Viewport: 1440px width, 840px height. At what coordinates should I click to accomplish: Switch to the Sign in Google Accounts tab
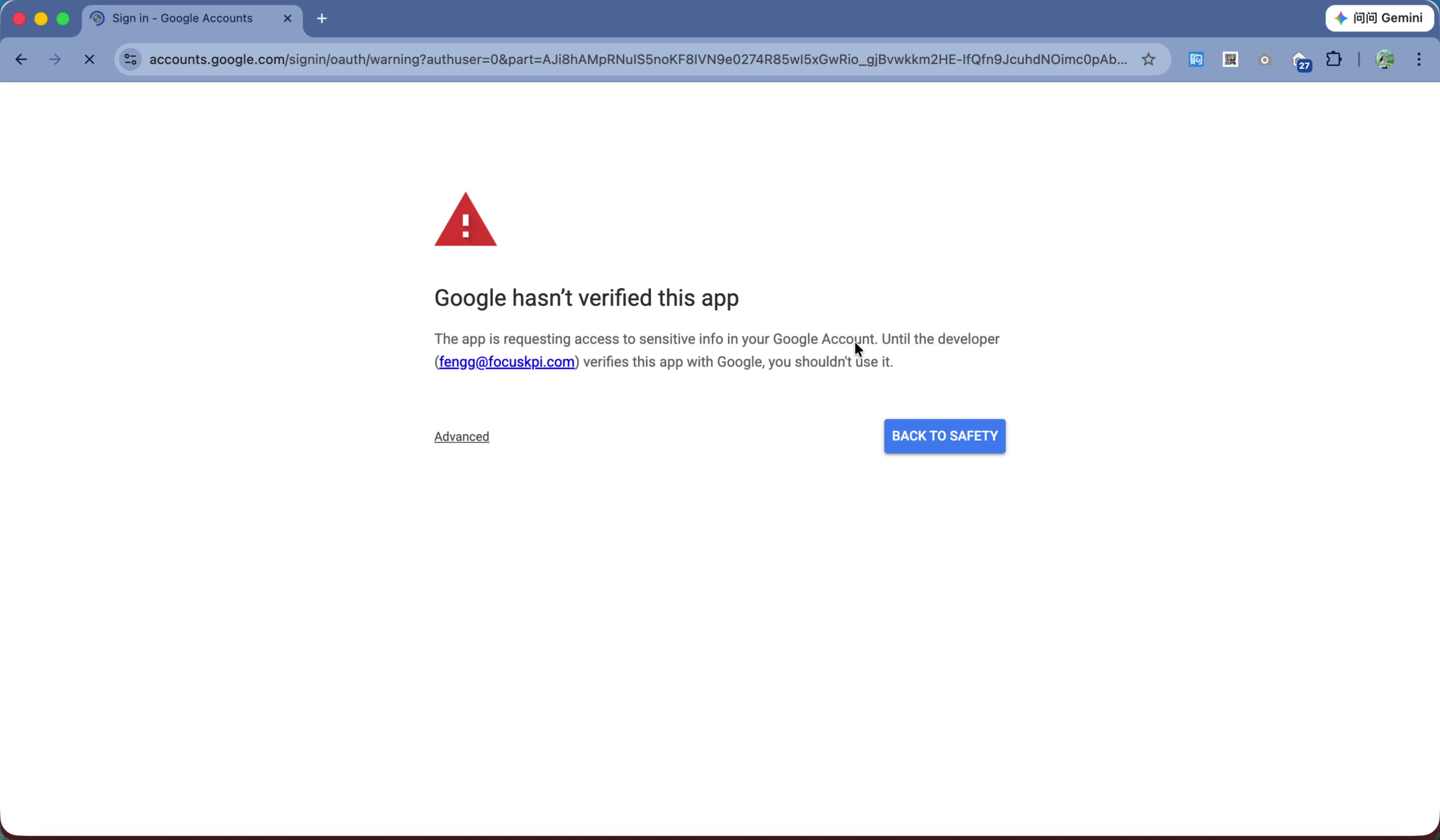(183, 18)
